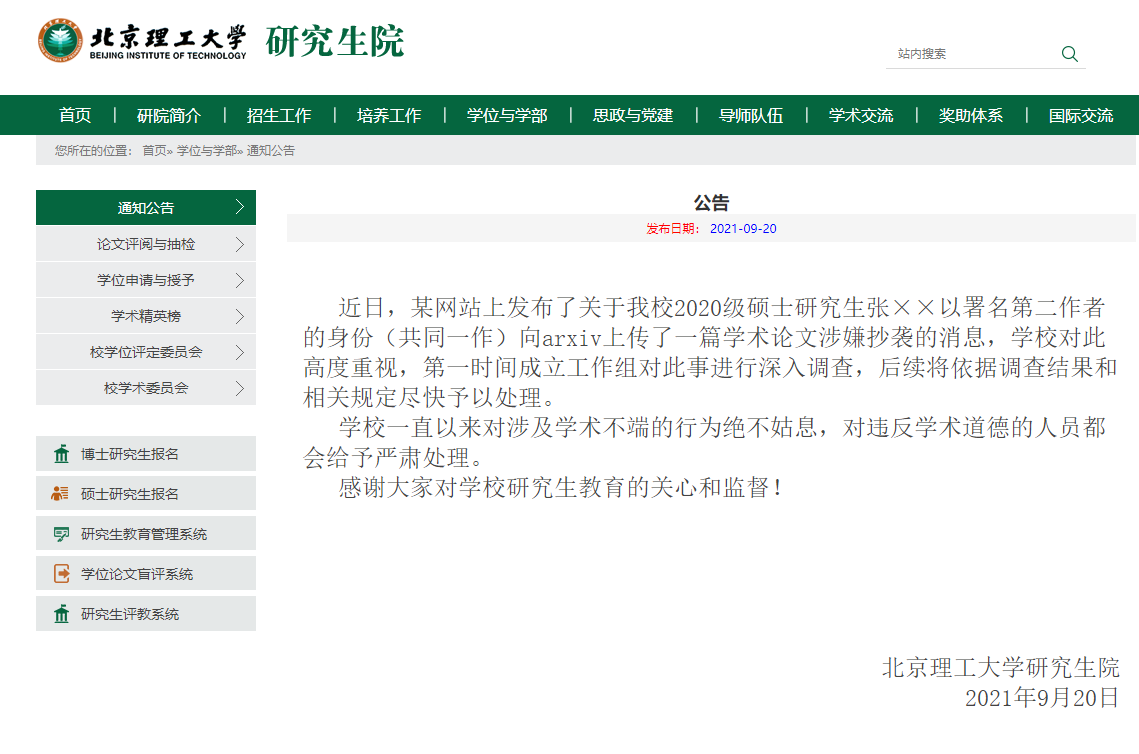Expand the 通知公告 sidebar chevron
The image size is (1139, 754).
[239, 208]
